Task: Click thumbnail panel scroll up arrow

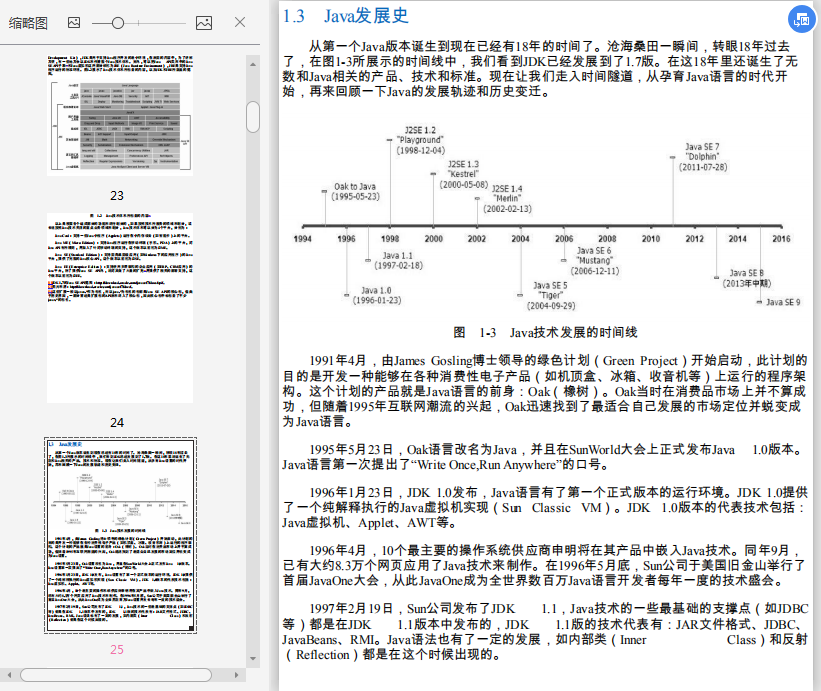Action: pos(253,64)
